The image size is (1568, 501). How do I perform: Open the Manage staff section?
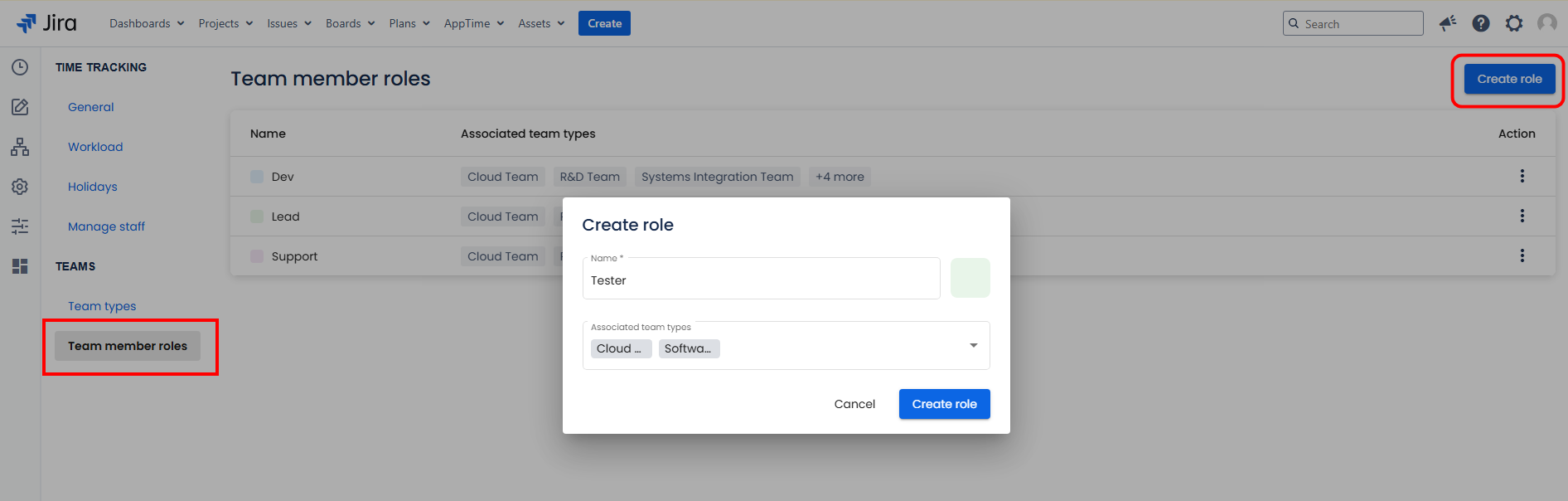coord(106,226)
